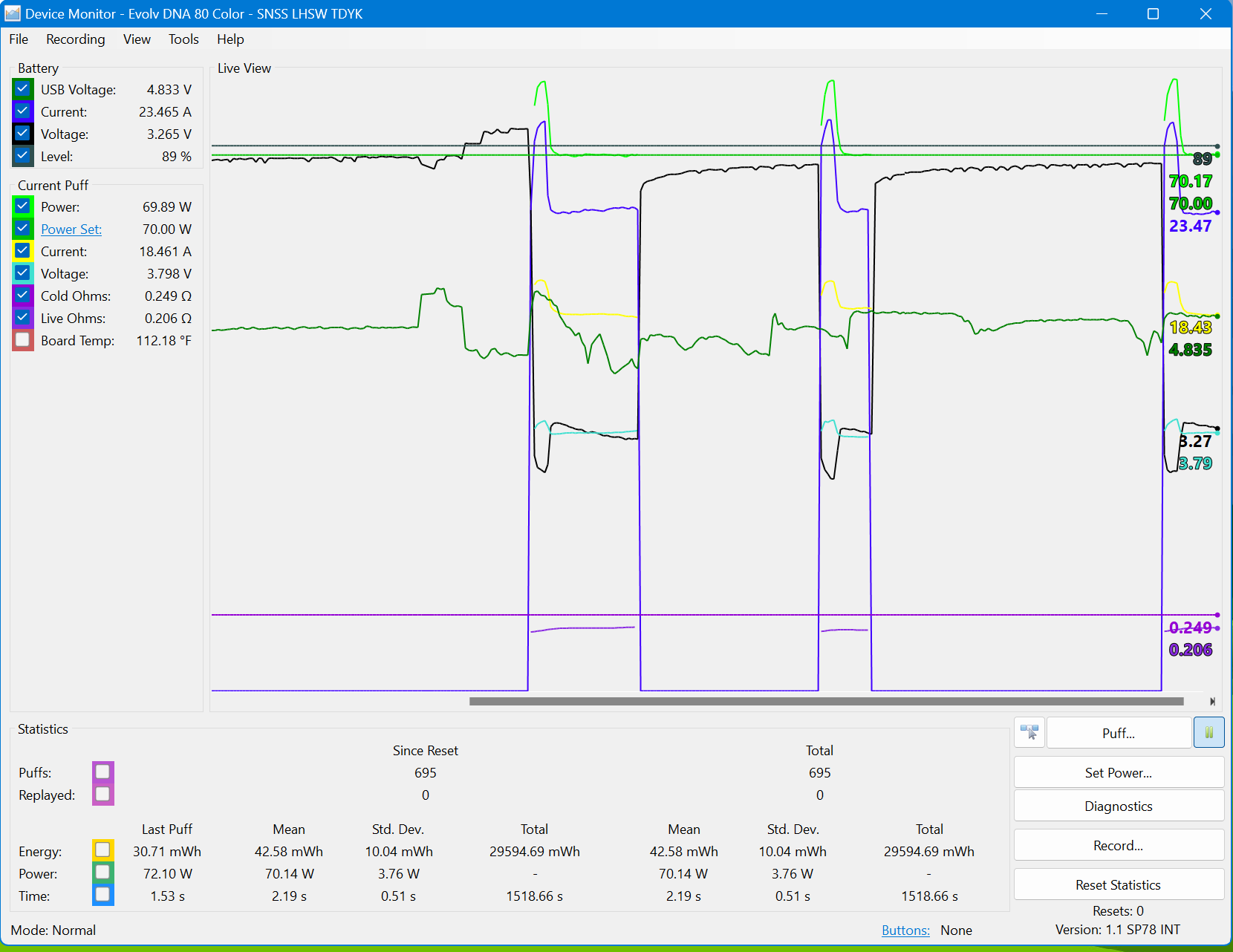Expand the Tools menu
This screenshot has height=952, width=1233.
183,39
